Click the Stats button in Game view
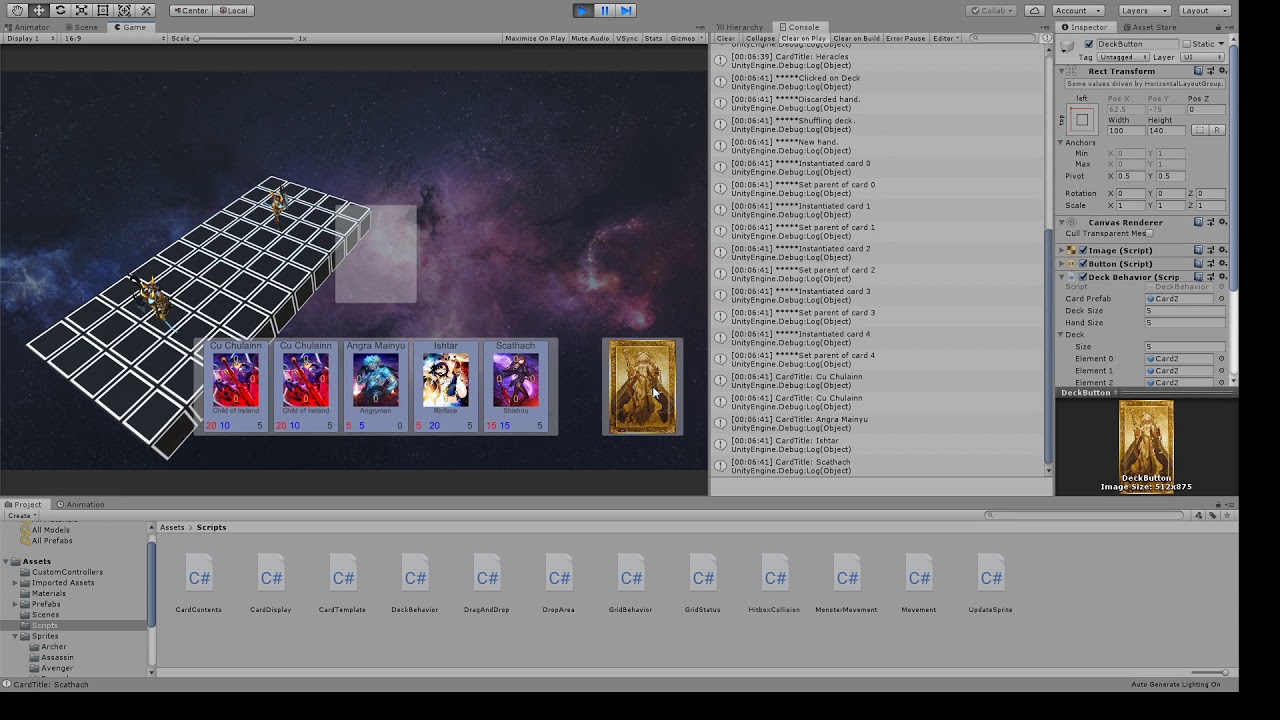This screenshot has height=720, width=1280. click(654, 38)
